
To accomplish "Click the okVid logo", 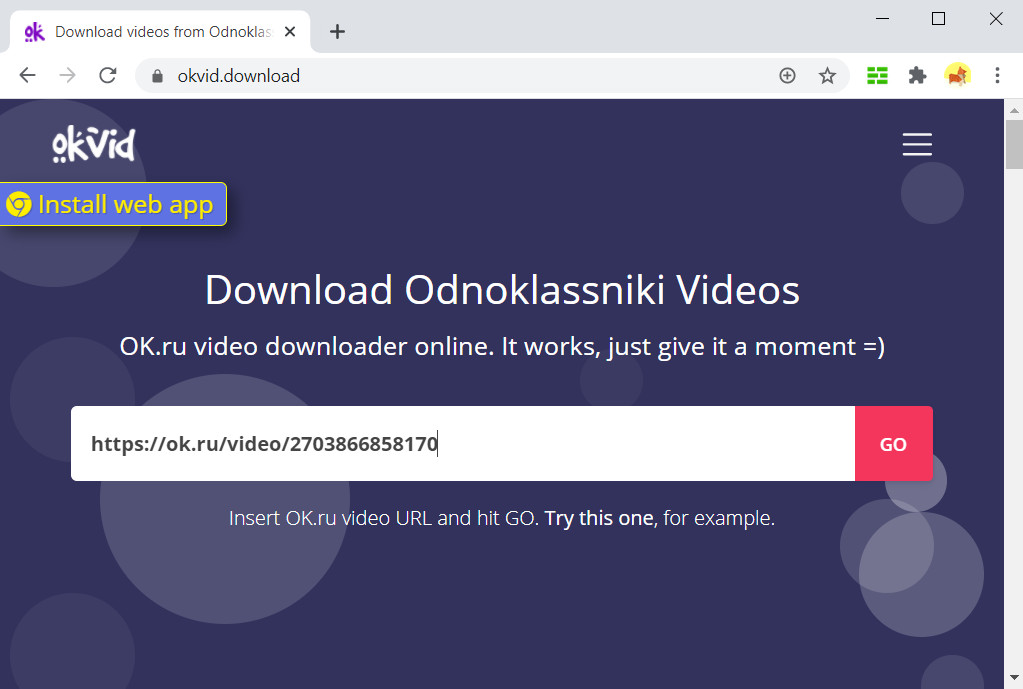I will [94, 144].
